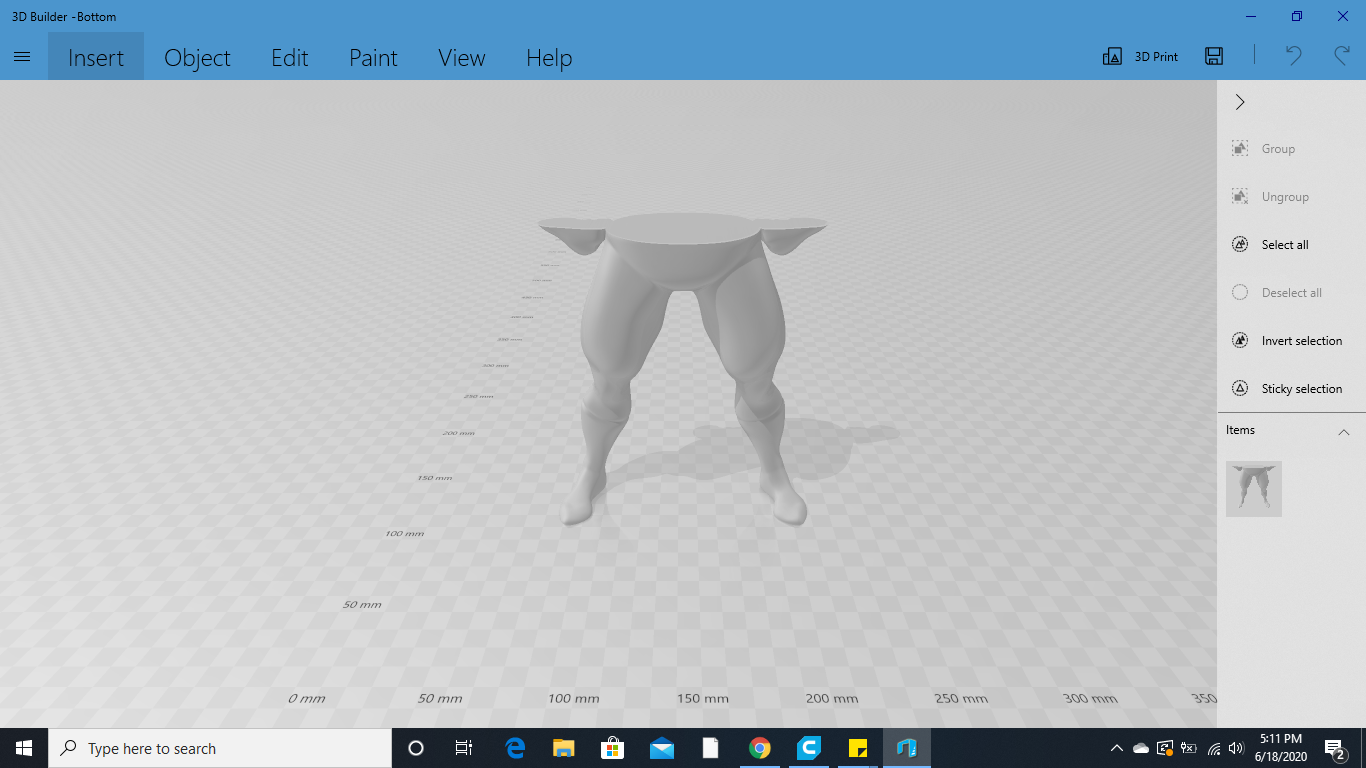
Task: Open the Paint menu
Action: (372, 57)
